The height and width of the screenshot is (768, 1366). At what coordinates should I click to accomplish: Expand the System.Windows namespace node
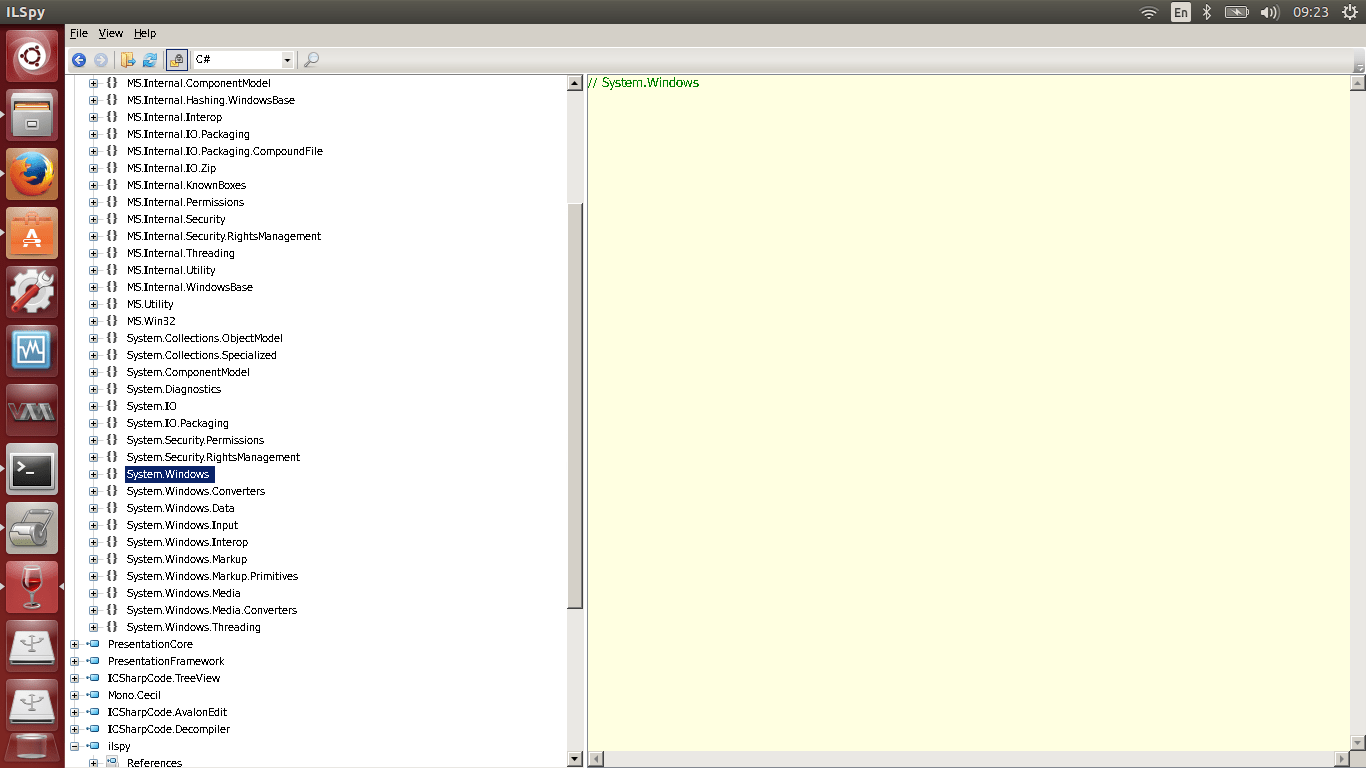tap(93, 474)
